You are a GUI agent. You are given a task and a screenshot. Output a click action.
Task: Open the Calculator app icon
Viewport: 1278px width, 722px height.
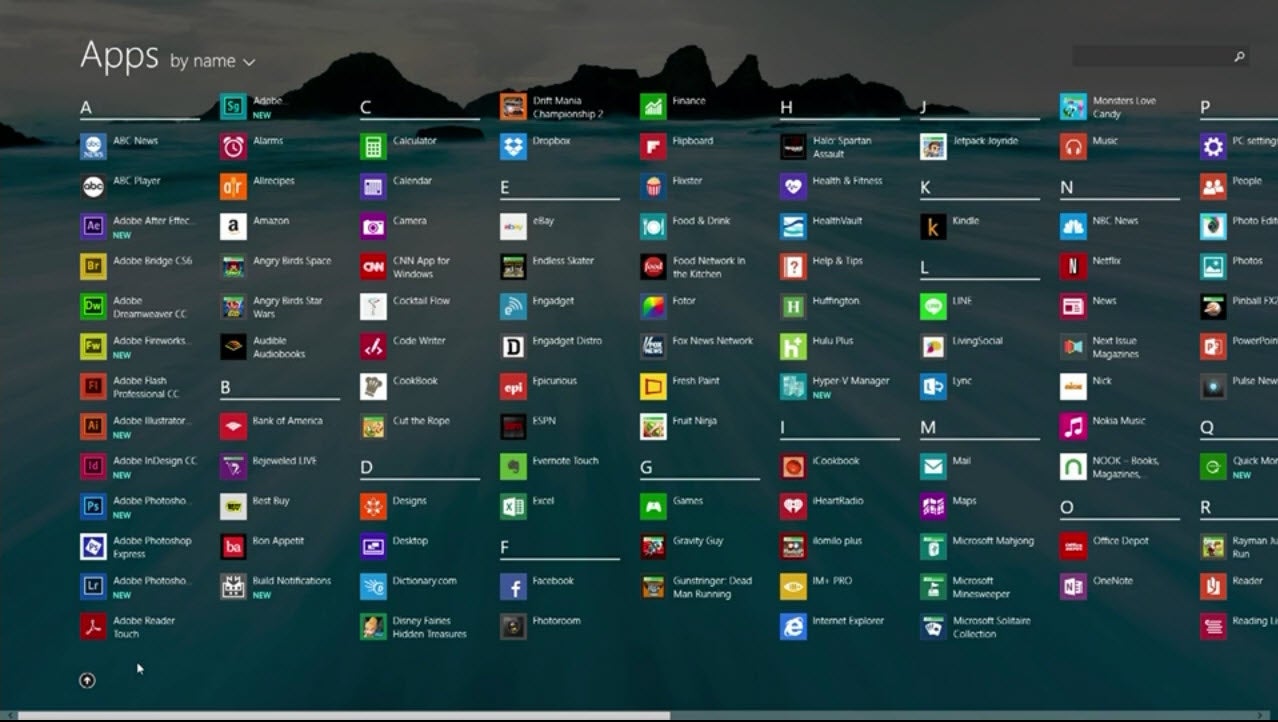coord(373,147)
